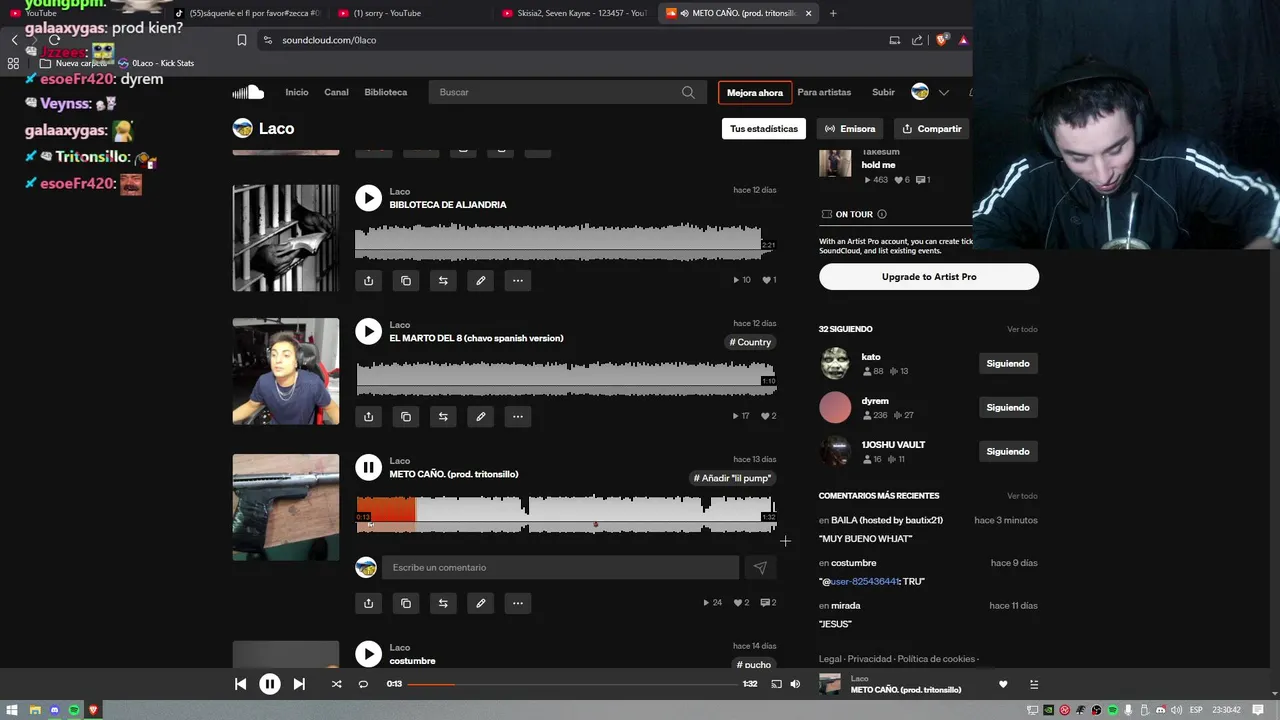Repost EL MARTO DEL 8 track

(443, 417)
